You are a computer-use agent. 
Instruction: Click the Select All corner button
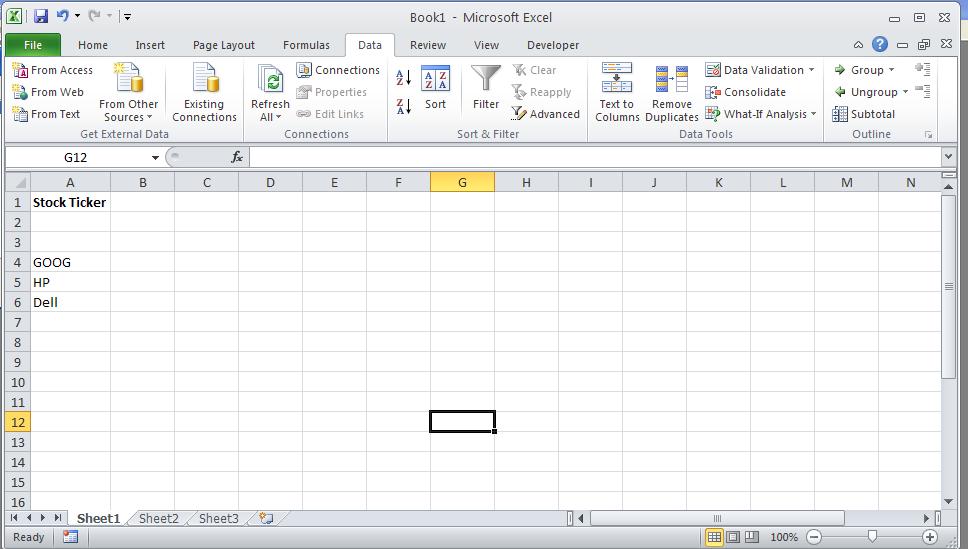click(x=18, y=182)
